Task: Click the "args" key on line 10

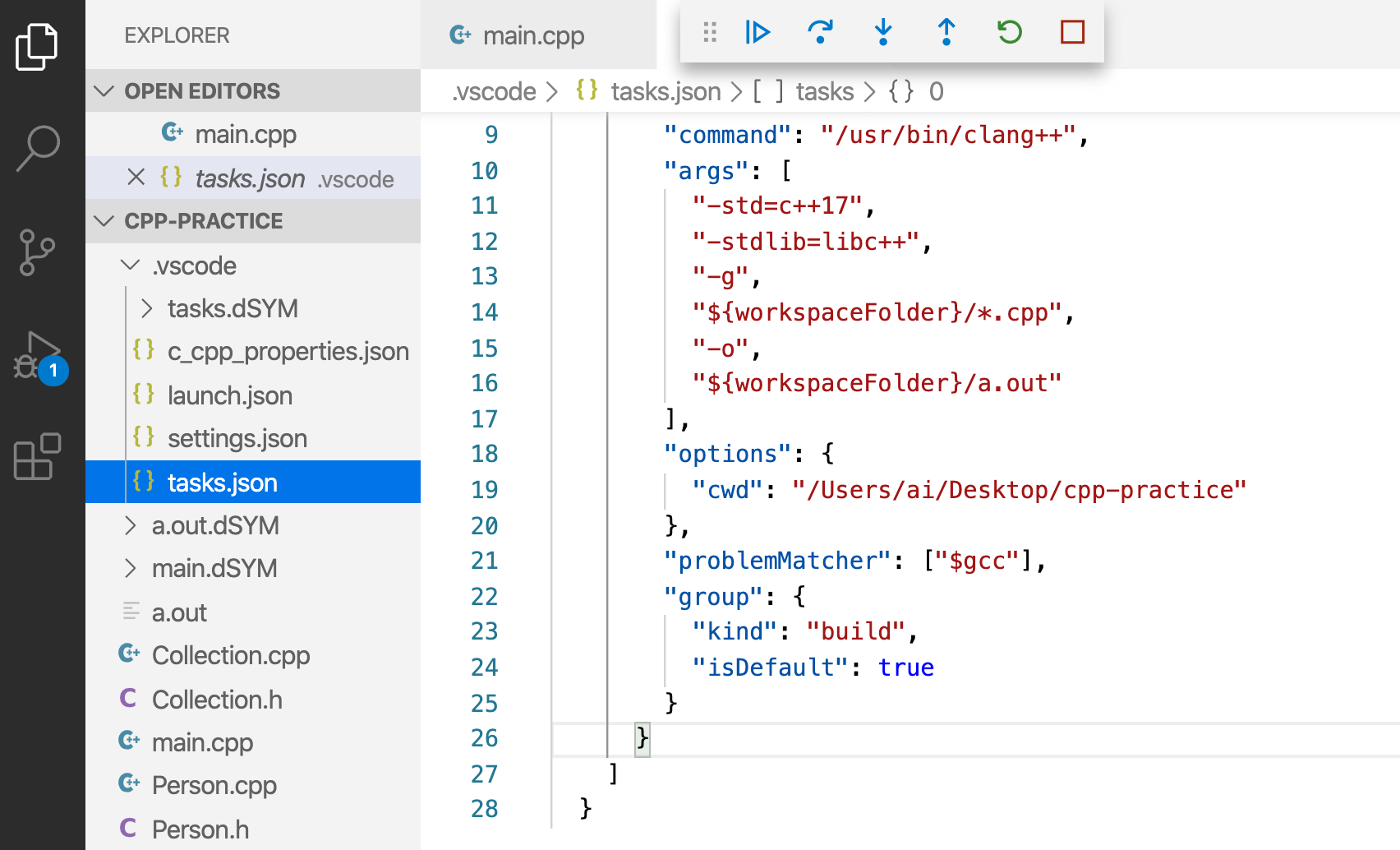Action: pos(706,171)
